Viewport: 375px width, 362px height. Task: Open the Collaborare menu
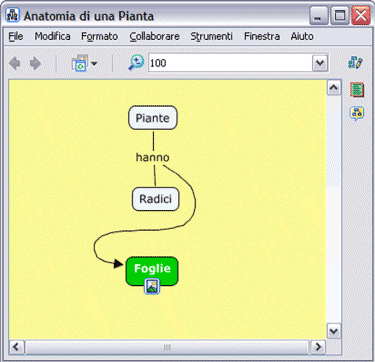coord(155,36)
